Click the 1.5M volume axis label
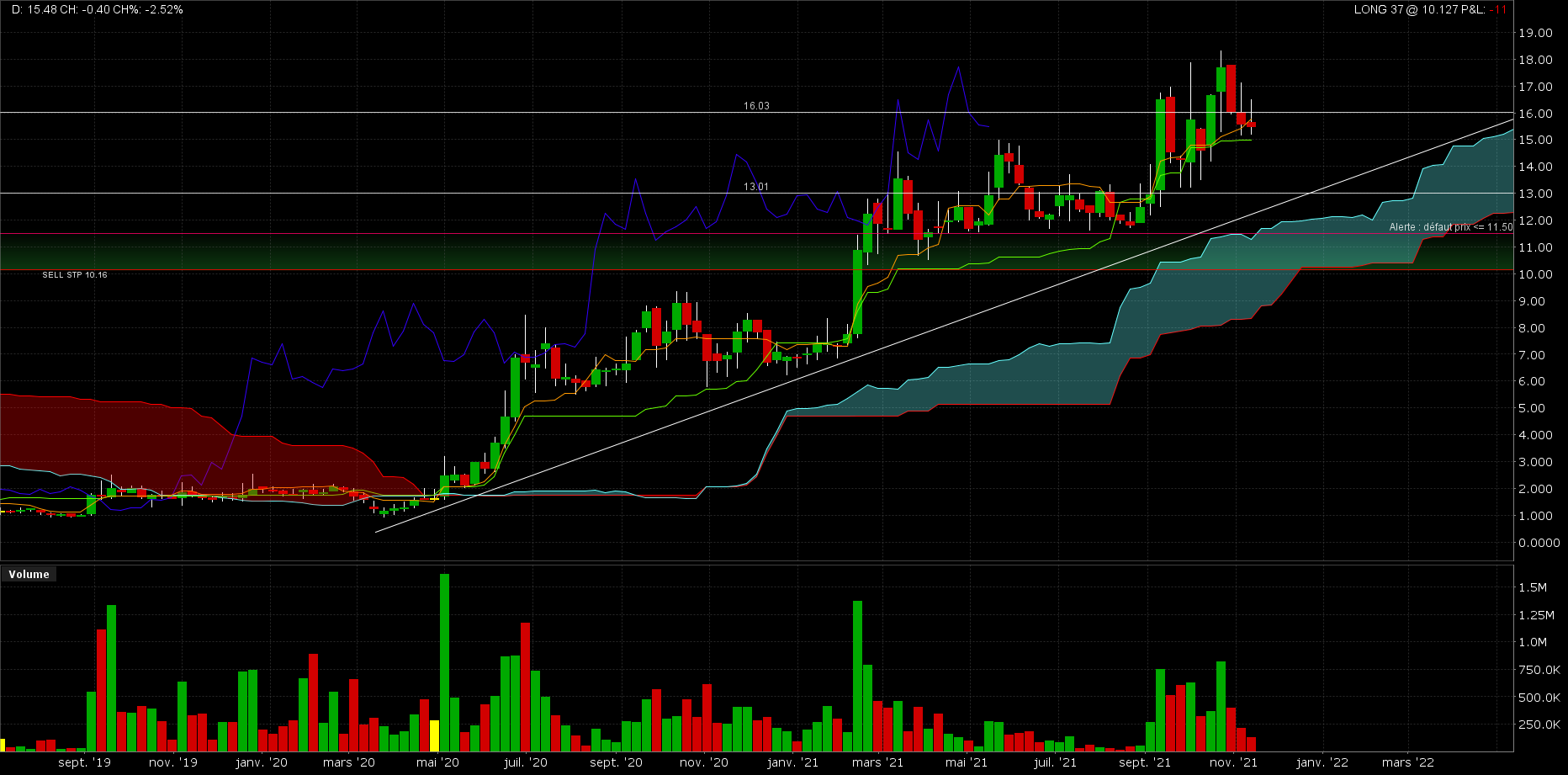The width and height of the screenshot is (1568, 775). point(1533,587)
